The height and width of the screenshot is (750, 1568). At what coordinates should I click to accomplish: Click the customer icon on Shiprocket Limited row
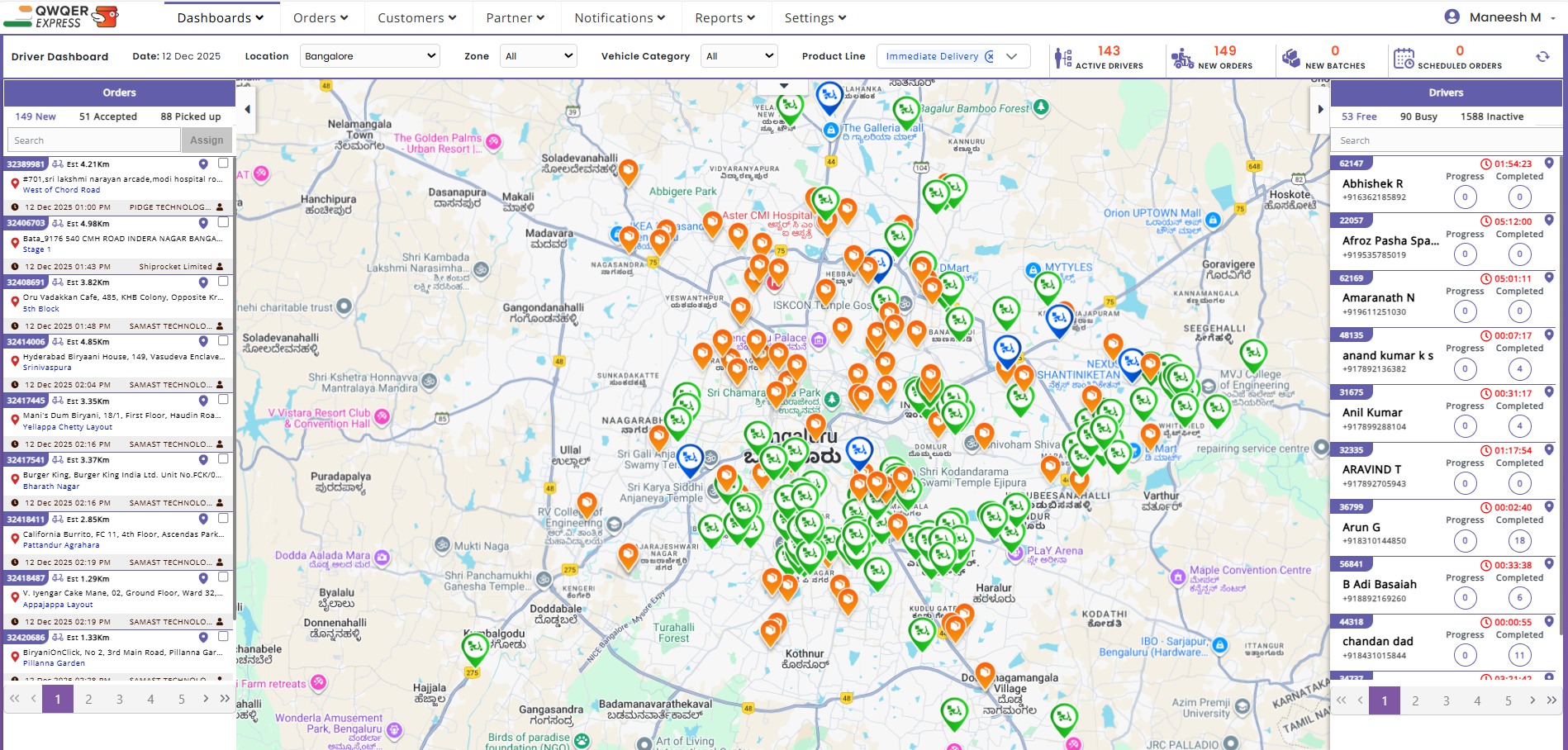pyautogui.click(x=220, y=267)
